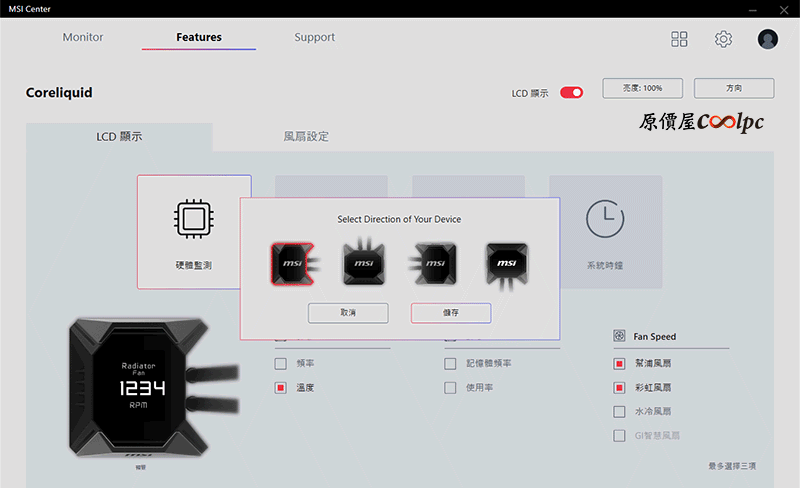Toggle the LCD 顯示 switch off
This screenshot has height=488, width=800.
(x=571, y=92)
